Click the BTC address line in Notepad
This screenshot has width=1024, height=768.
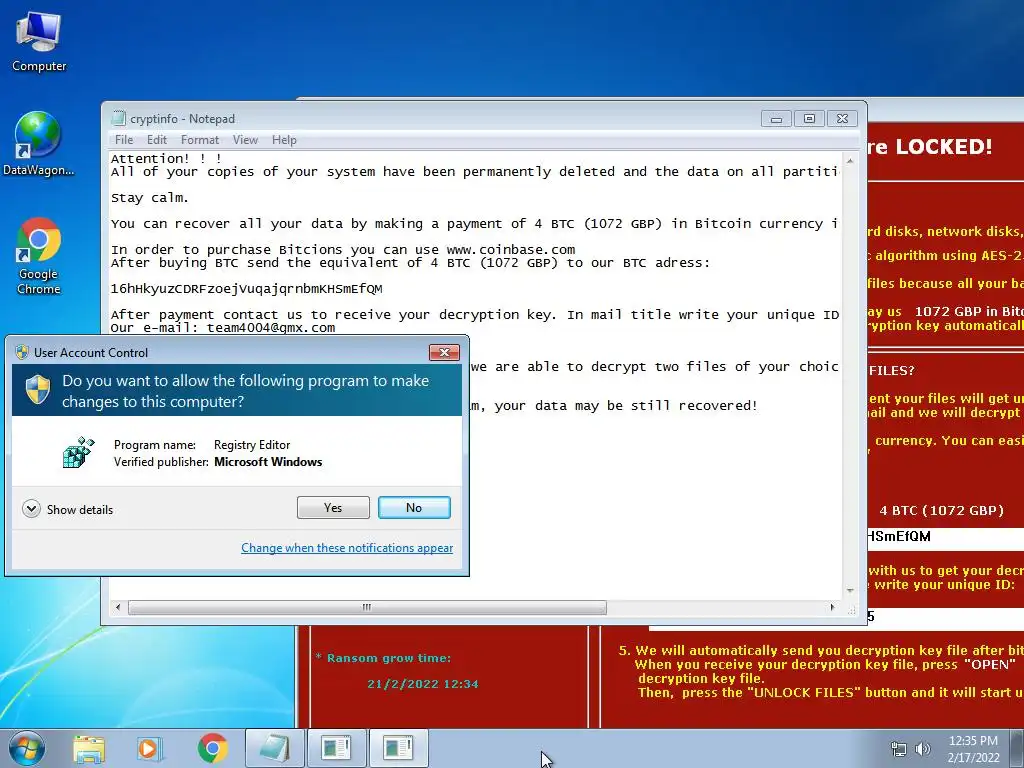click(x=246, y=289)
